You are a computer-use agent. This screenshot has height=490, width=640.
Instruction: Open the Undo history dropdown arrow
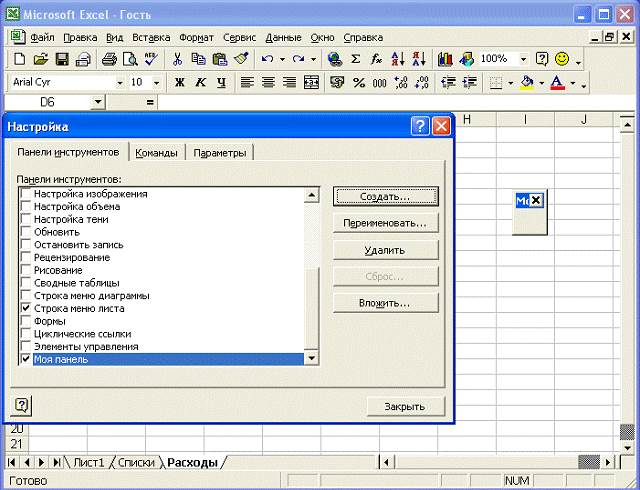pyautogui.click(x=282, y=60)
